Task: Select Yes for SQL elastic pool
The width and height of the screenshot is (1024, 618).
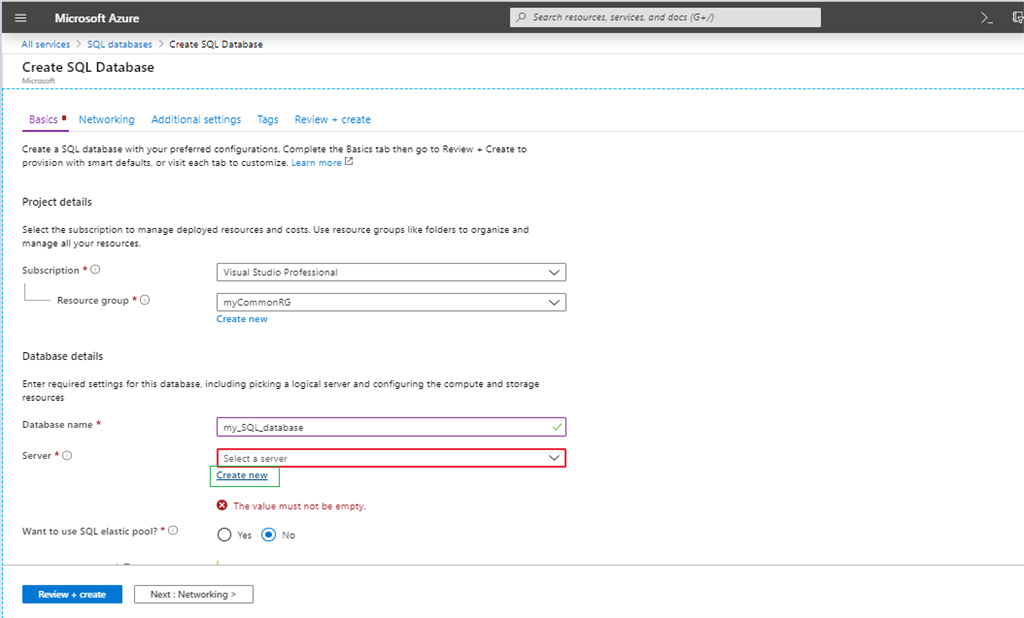Action: pyautogui.click(x=224, y=535)
